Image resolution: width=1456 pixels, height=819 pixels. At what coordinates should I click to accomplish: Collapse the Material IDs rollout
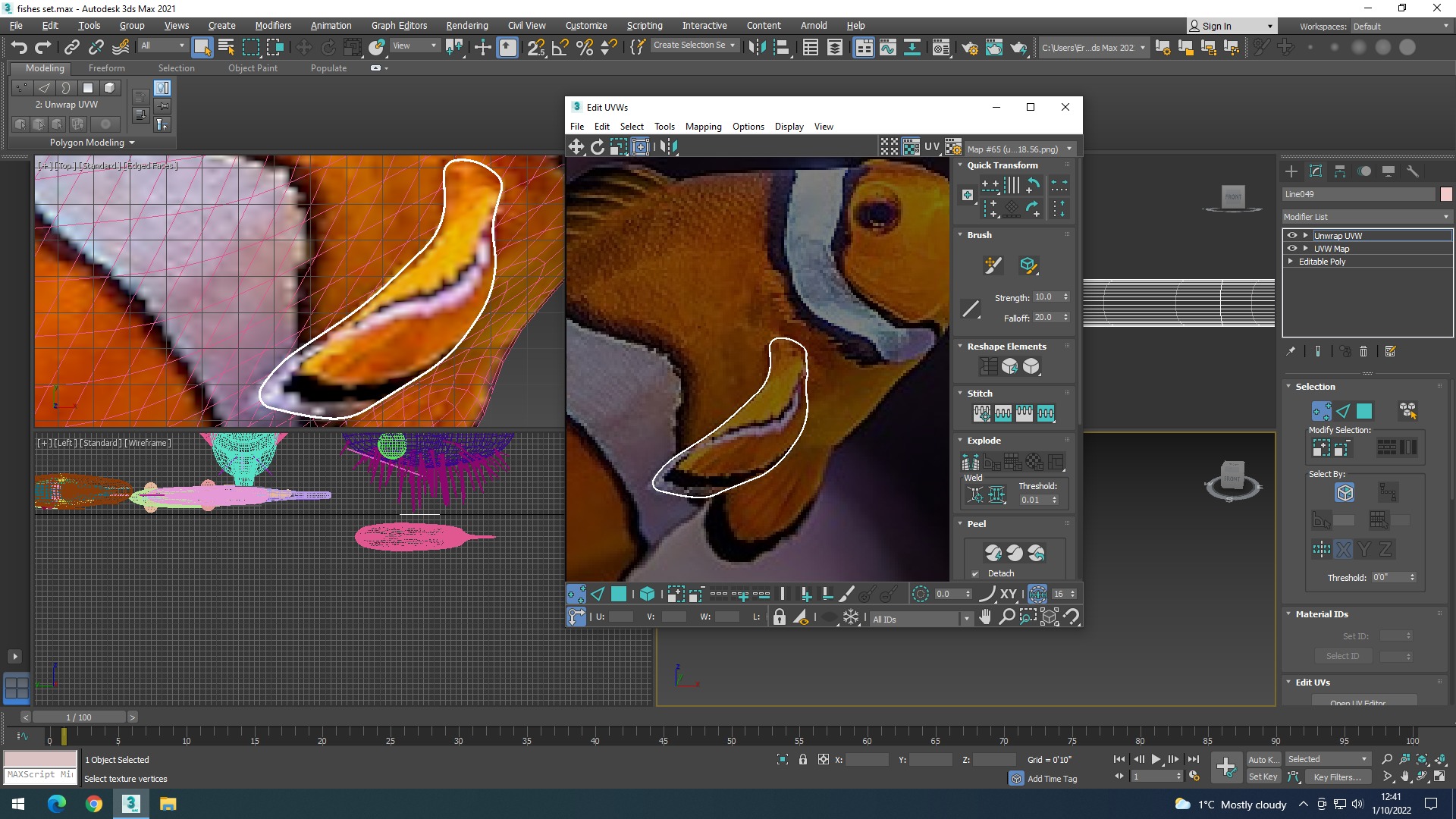click(x=1288, y=614)
